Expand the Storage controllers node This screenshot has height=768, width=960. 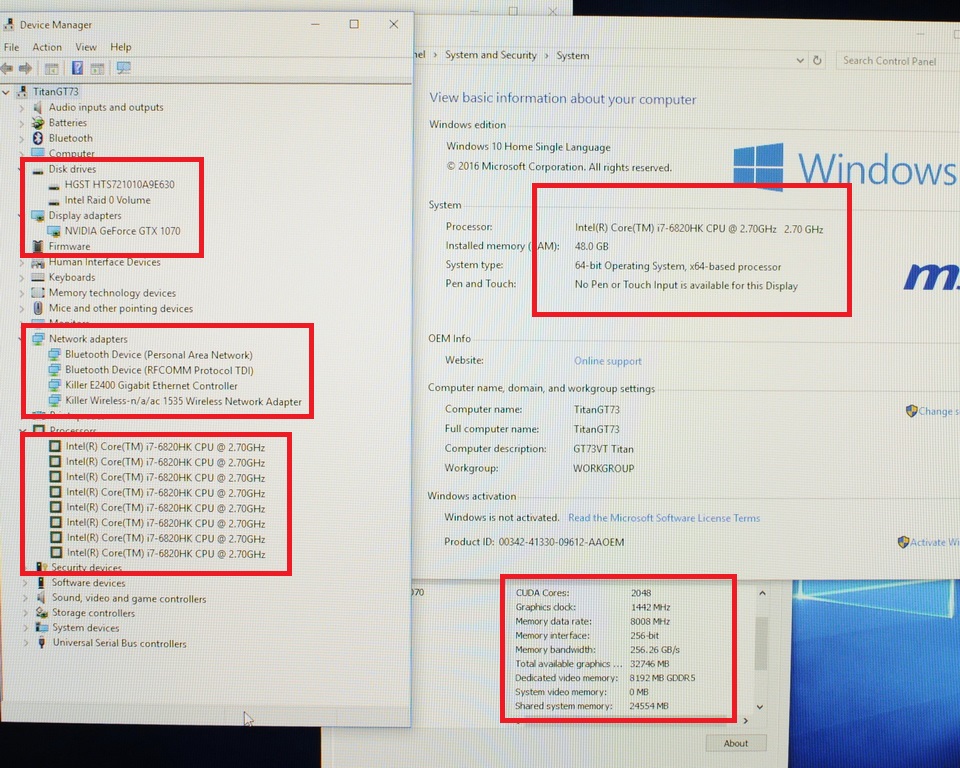coord(25,613)
